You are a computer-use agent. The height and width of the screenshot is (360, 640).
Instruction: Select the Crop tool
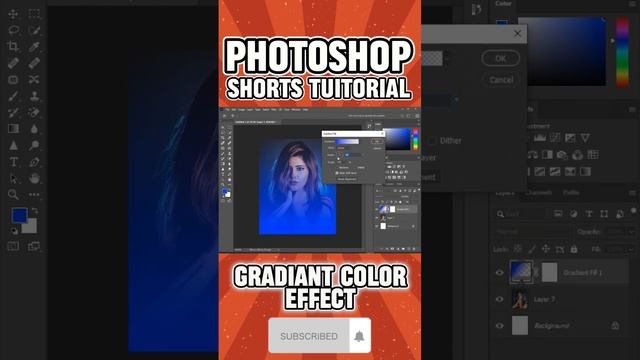(x=13, y=46)
